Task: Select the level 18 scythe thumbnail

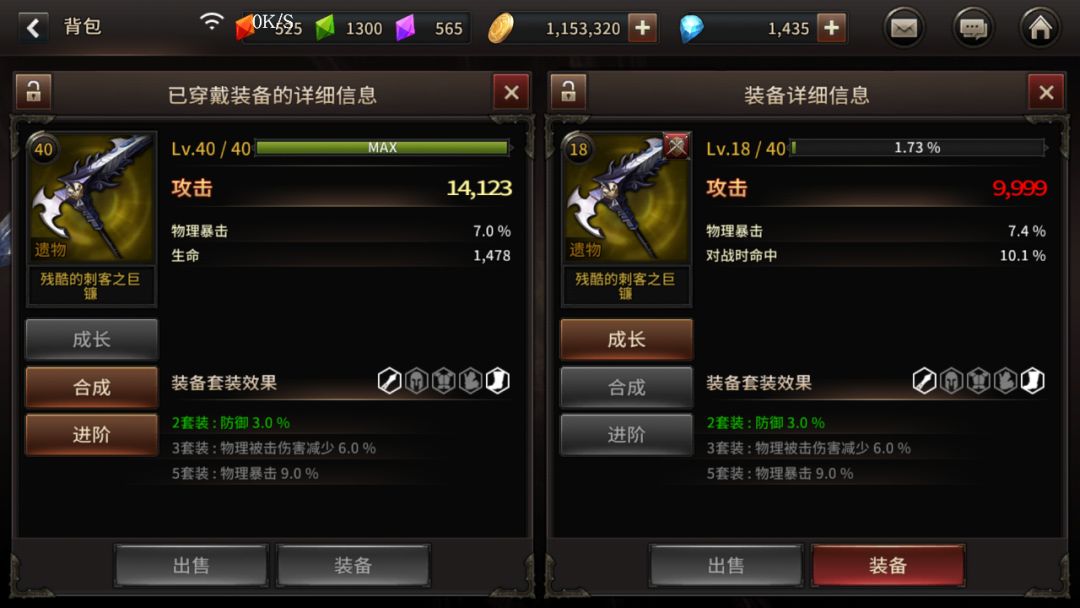Action: pos(626,198)
